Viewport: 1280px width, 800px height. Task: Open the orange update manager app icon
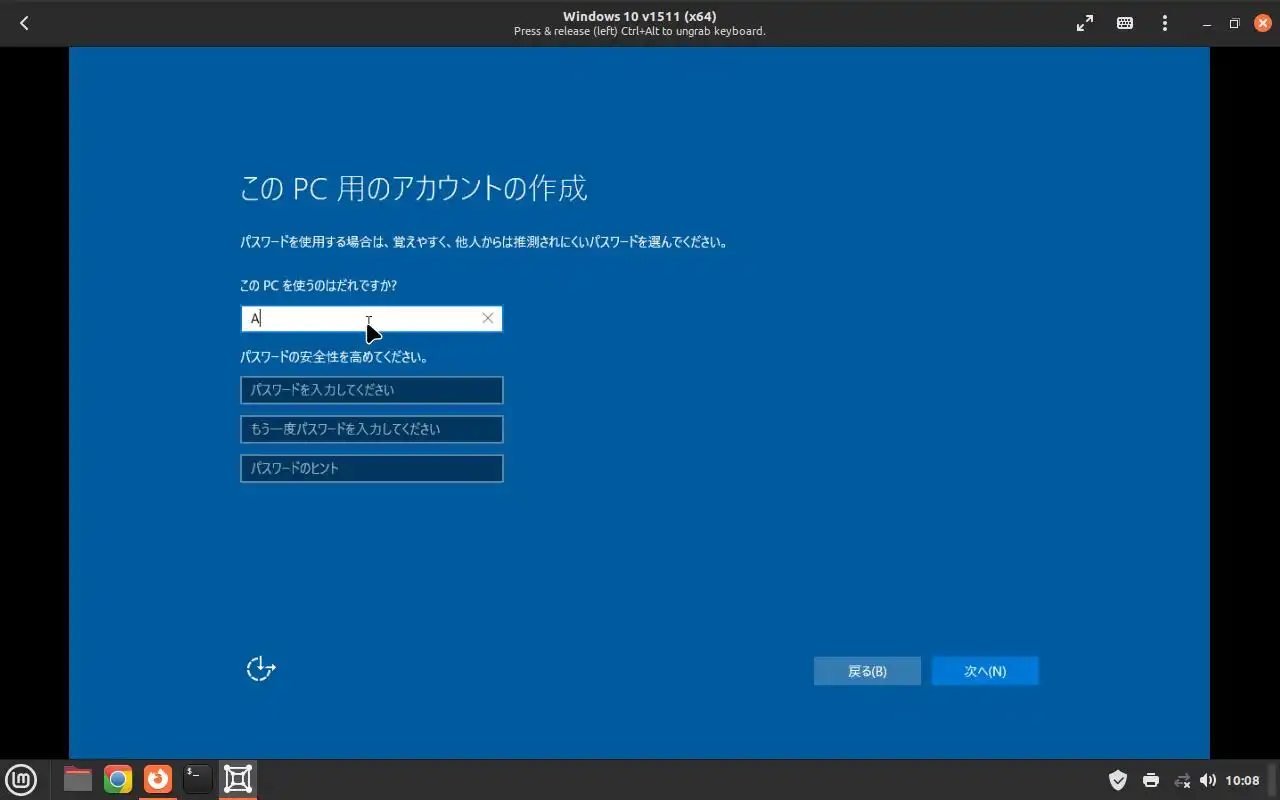[158, 779]
